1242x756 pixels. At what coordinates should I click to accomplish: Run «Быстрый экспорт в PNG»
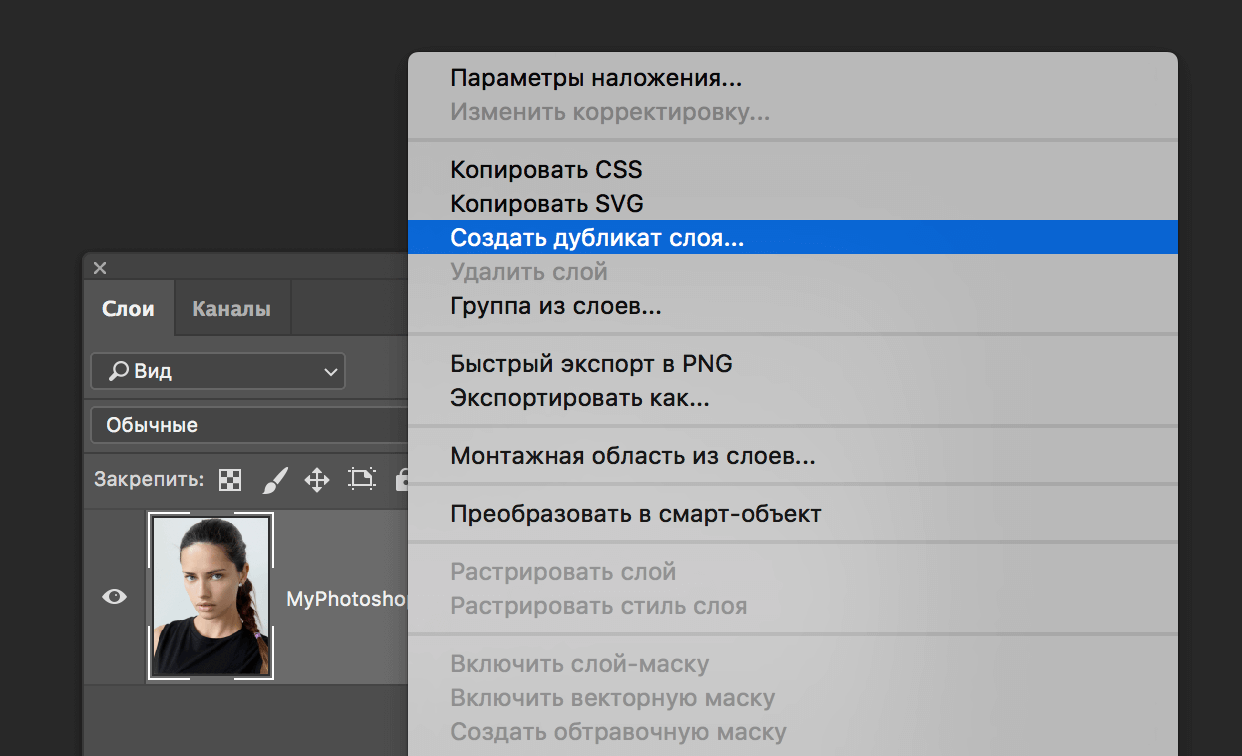pyautogui.click(x=590, y=363)
